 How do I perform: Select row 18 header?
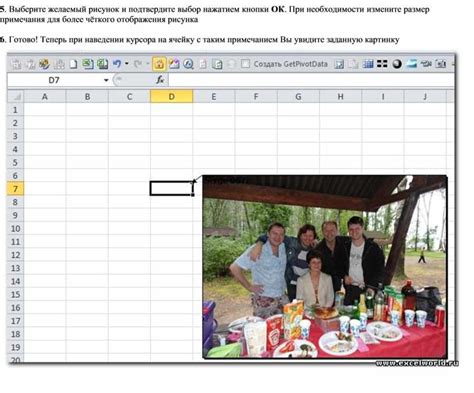click(15, 334)
